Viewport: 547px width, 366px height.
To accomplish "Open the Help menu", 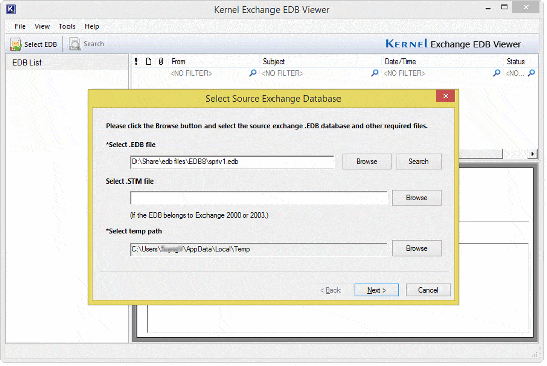I will pos(92,27).
